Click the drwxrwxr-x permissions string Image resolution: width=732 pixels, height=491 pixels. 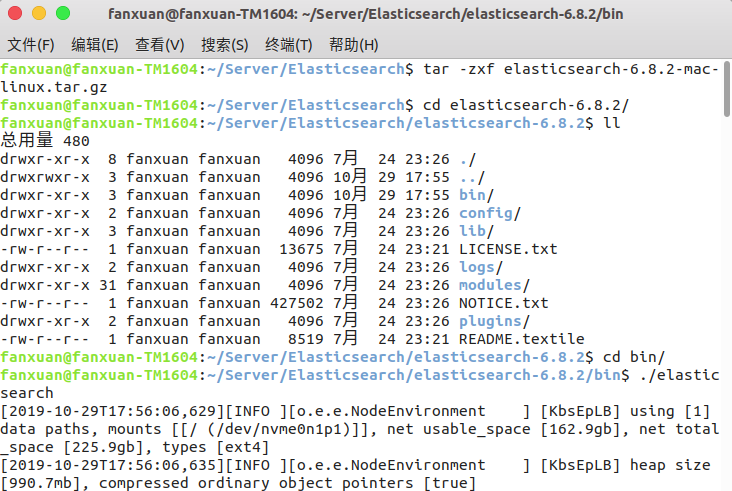(x=45, y=177)
